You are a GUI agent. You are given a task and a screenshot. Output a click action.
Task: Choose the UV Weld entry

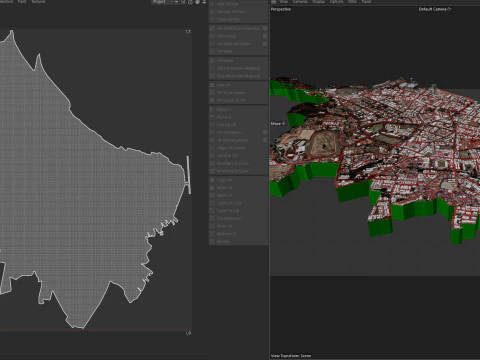pos(238,51)
